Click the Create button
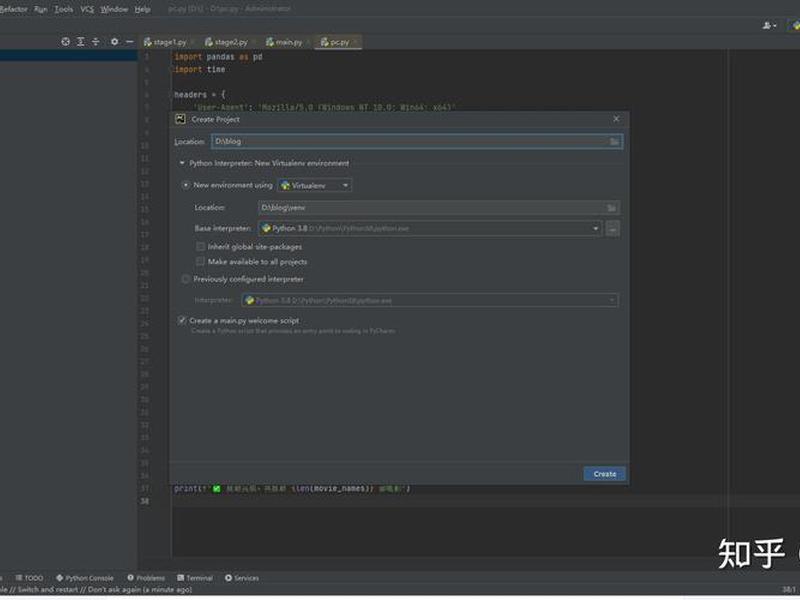The width and height of the screenshot is (800, 600). 605,474
